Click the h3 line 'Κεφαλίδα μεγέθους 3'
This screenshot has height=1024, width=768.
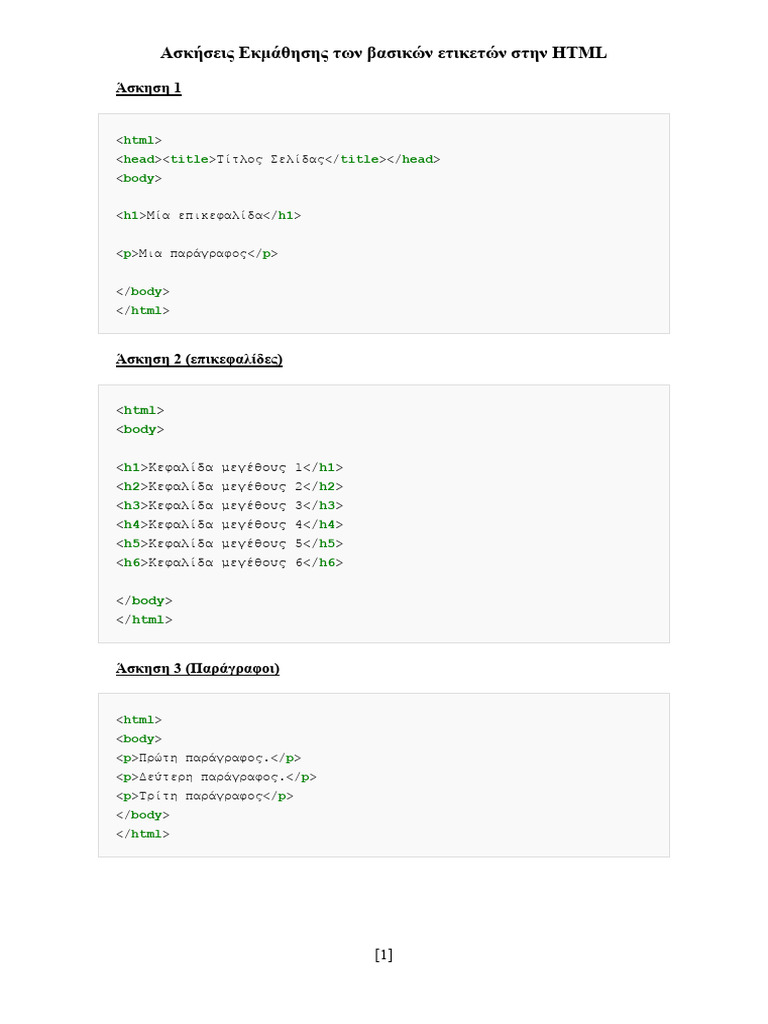tap(229, 505)
